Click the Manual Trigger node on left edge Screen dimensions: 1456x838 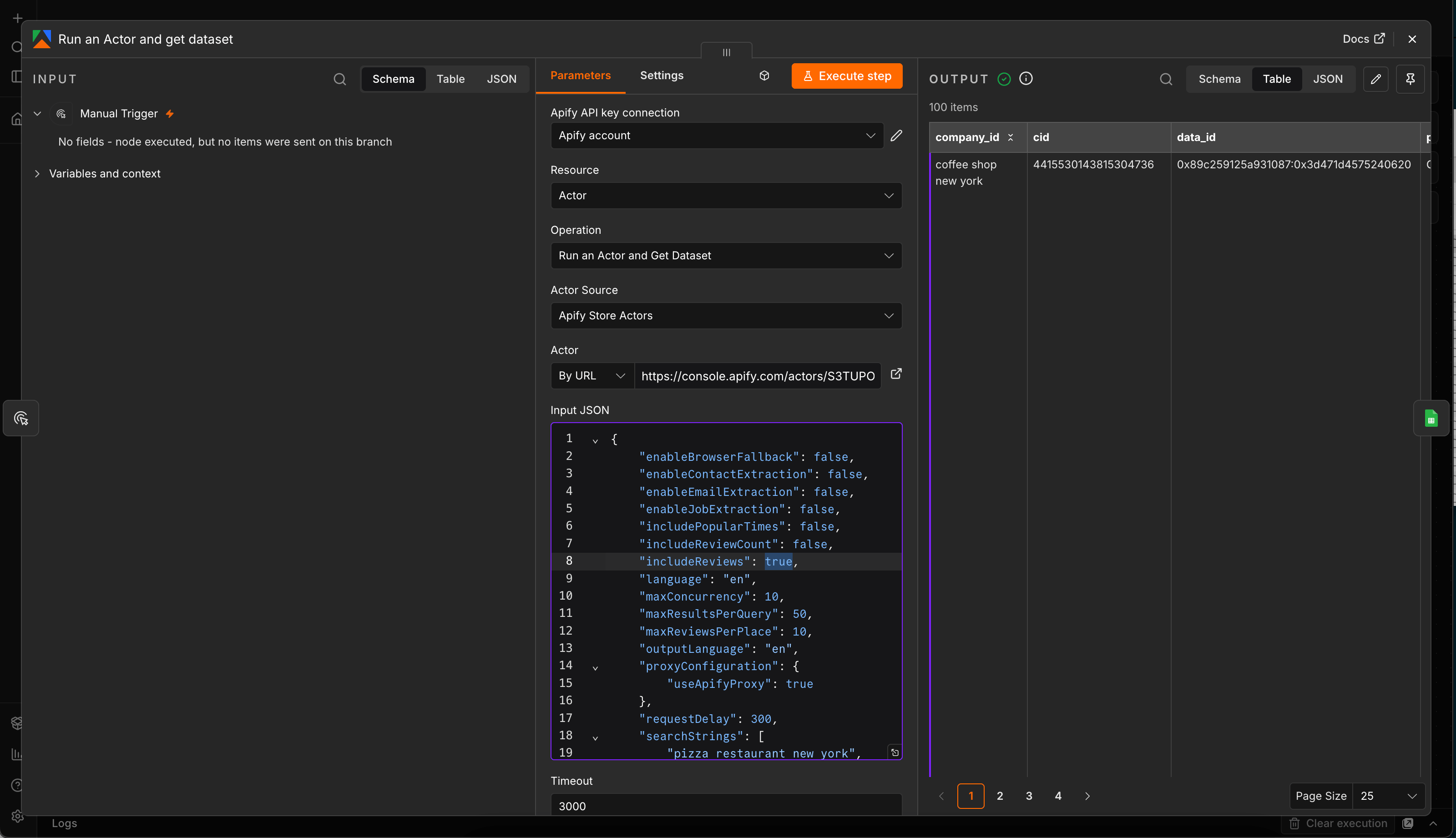click(x=21, y=418)
